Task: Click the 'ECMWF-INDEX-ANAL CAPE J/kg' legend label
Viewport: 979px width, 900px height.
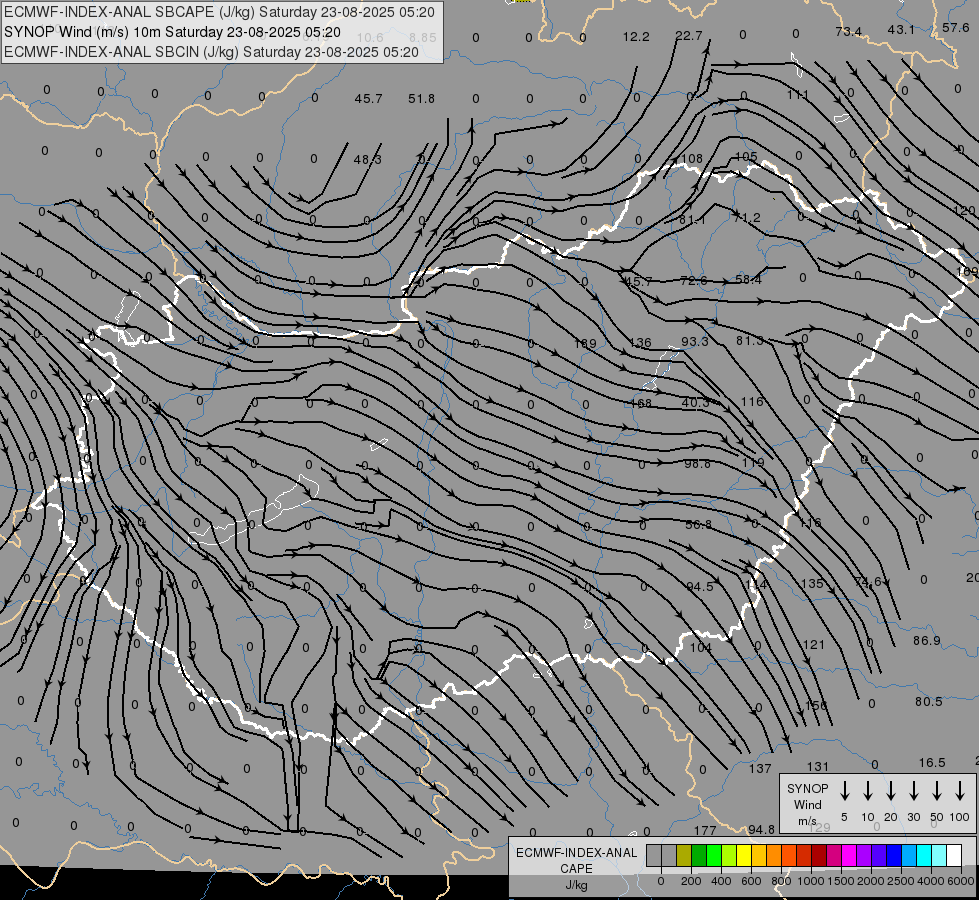Action: pos(576,869)
